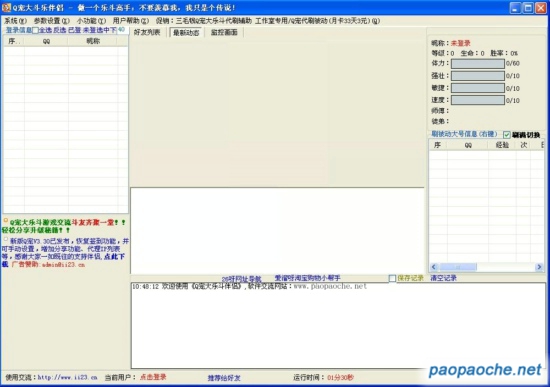Click the scrollbar right arrow under the 刷被动 table
Image resolution: width=550 pixels, height=387 pixels.
coord(539,267)
